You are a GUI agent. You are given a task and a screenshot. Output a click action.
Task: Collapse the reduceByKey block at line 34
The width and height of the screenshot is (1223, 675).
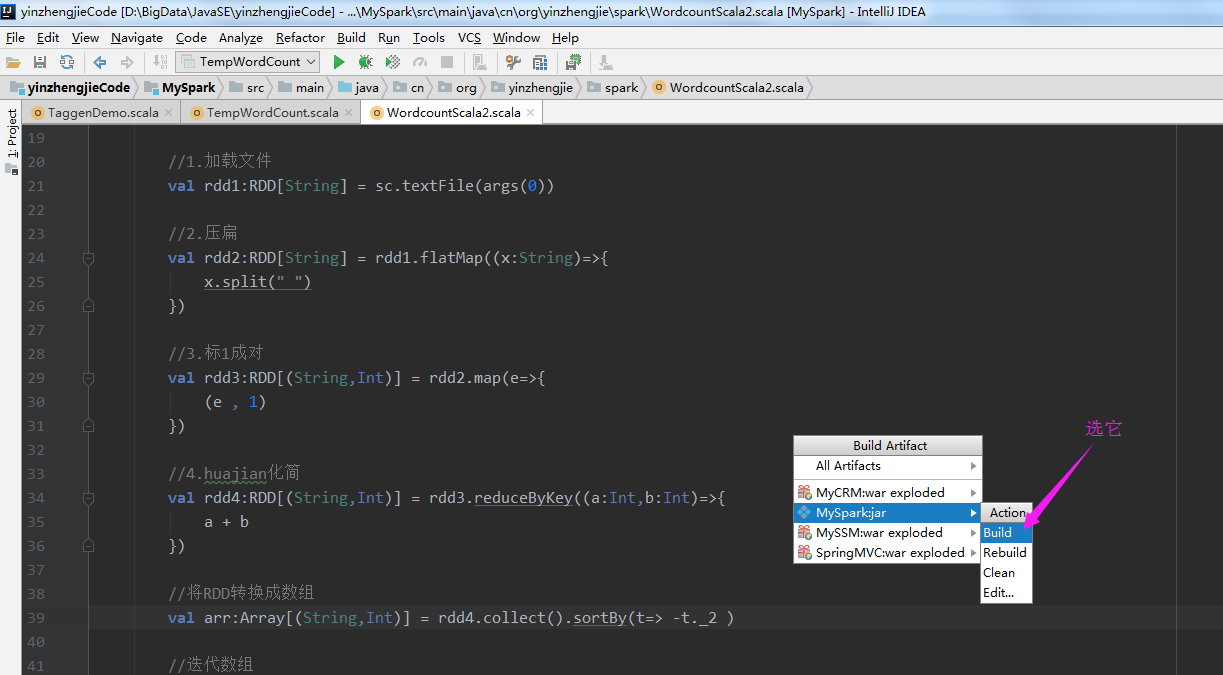89,498
